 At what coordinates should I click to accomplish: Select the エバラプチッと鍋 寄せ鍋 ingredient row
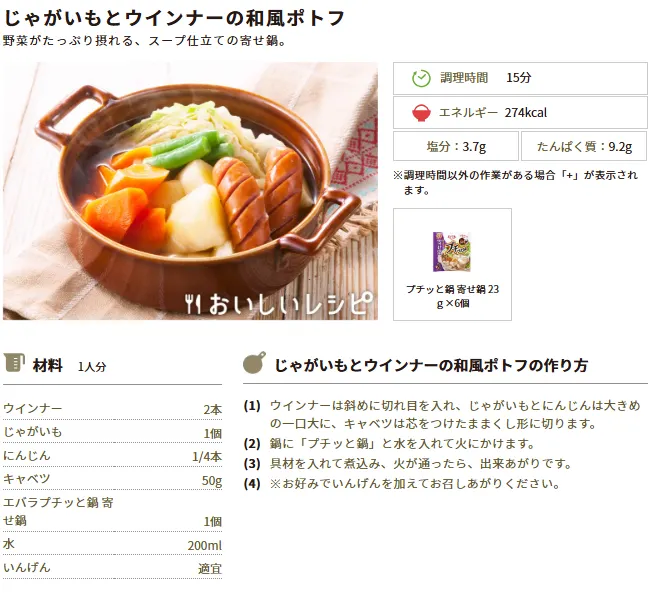click(112, 511)
